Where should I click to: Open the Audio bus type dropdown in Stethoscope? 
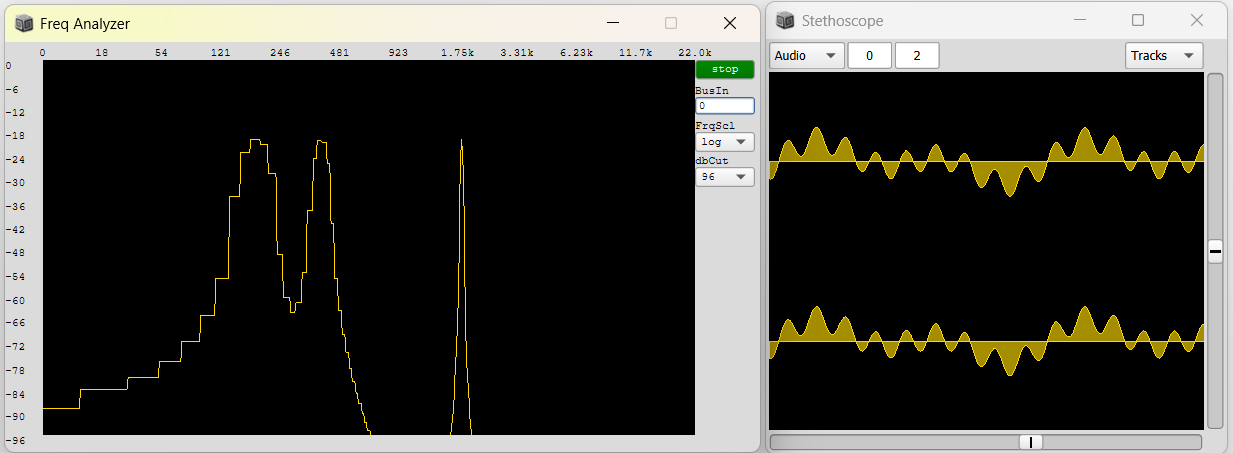click(807, 56)
